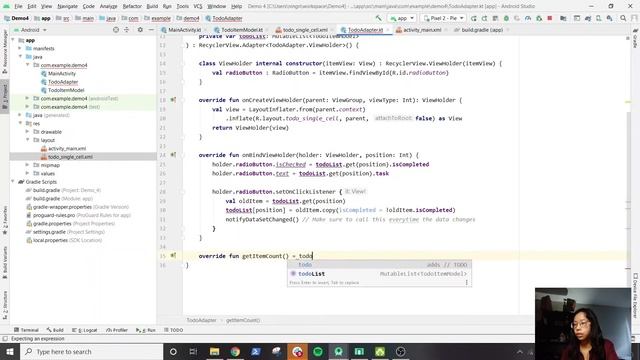
Task: Toggle the Favorites tool window button
Action: point(5,220)
